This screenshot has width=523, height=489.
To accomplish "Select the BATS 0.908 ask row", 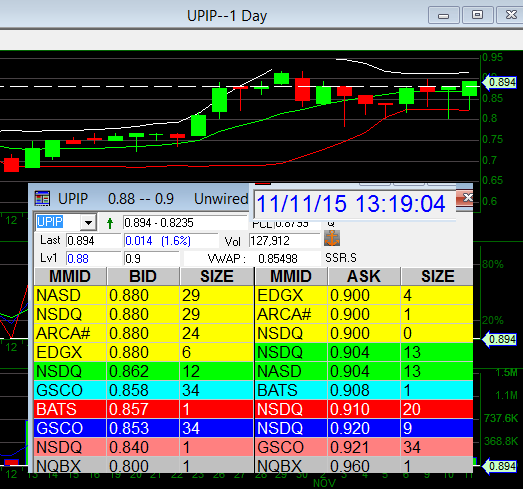I will pos(364,390).
